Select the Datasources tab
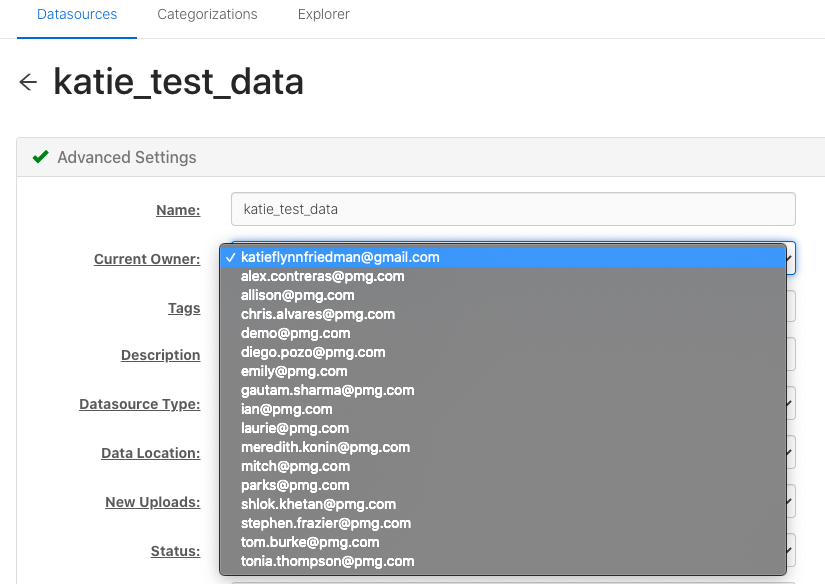This screenshot has height=584, width=825. [x=77, y=14]
